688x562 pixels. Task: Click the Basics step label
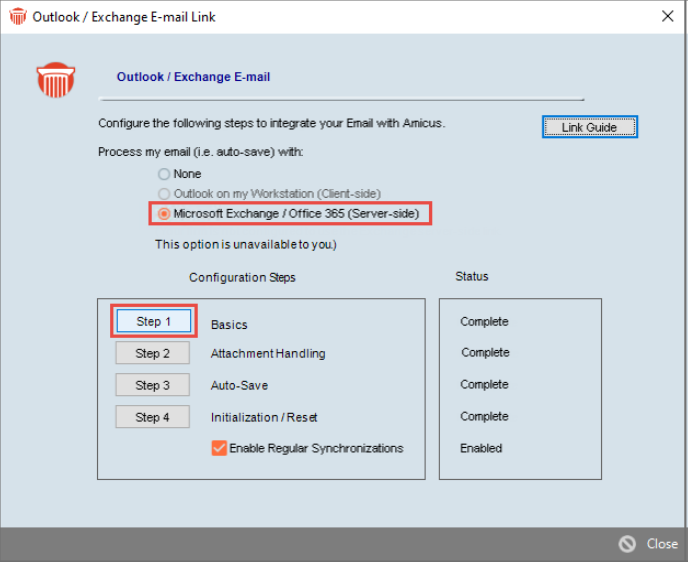click(x=229, y=325)
